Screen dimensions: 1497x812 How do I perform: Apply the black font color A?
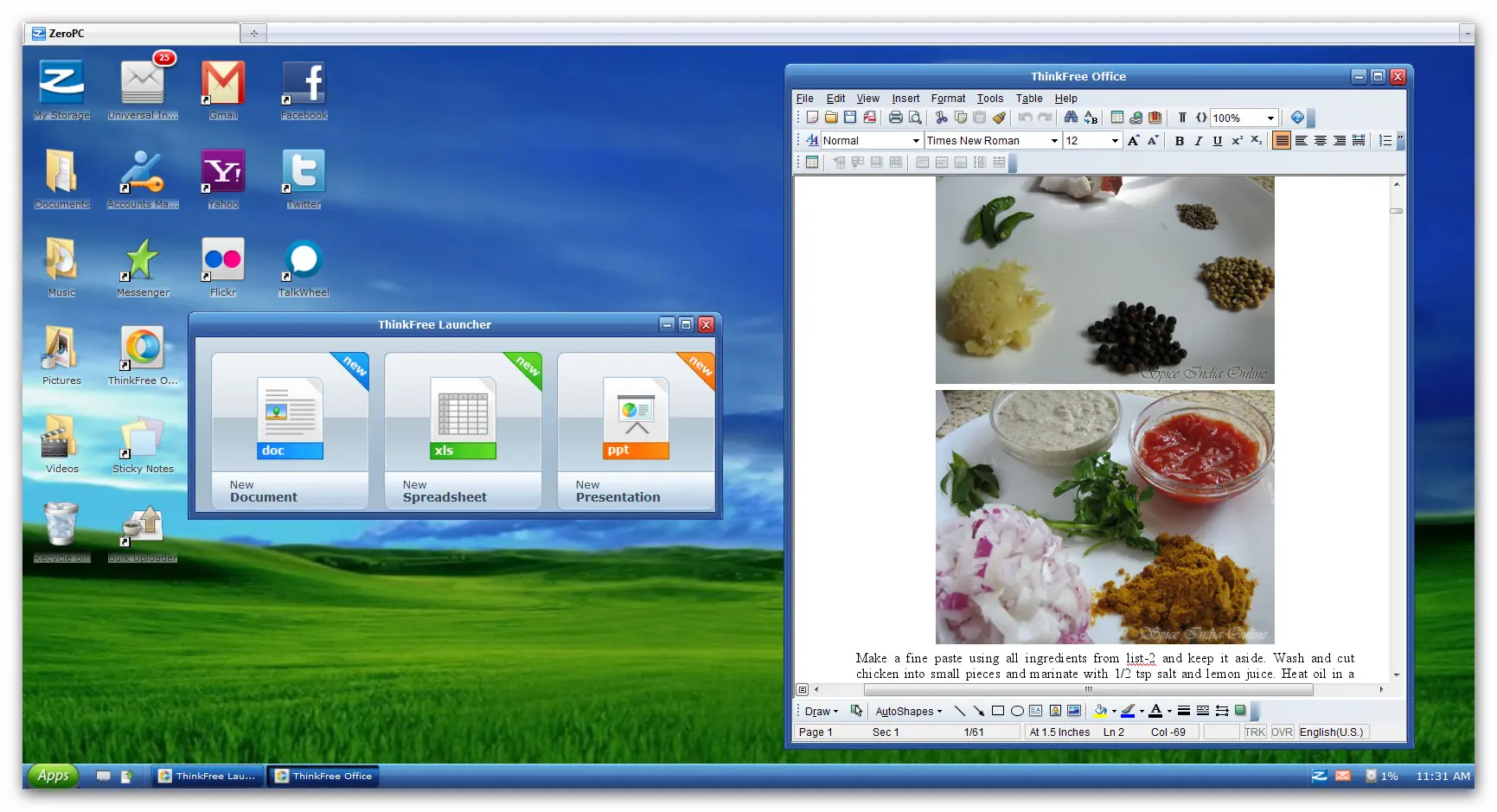[1156, 711]
